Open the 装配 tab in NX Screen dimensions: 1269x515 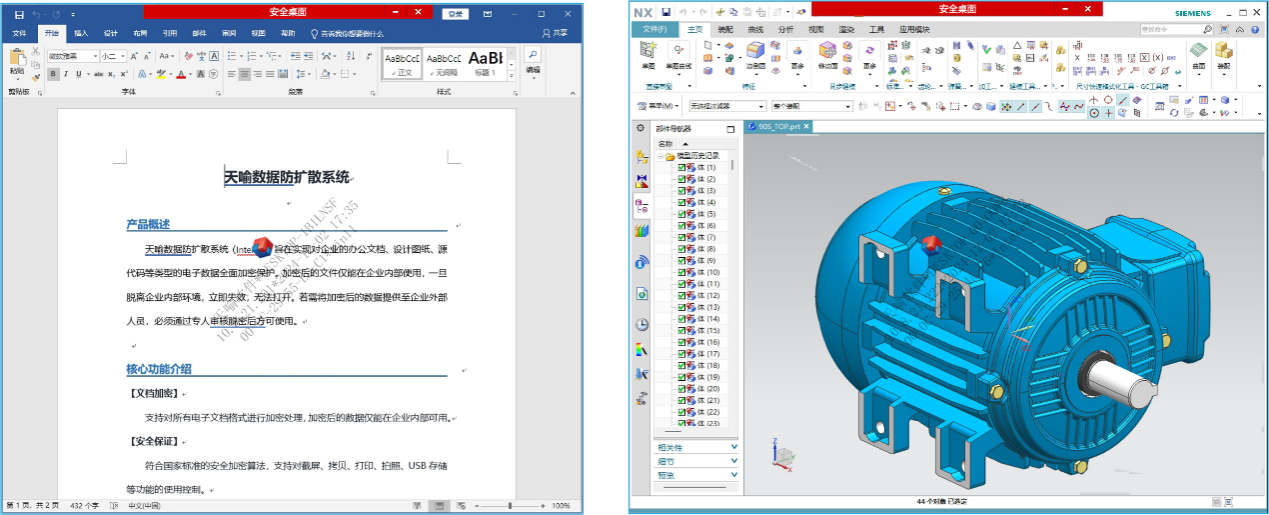pyautogui.click(x=725, y=29)
